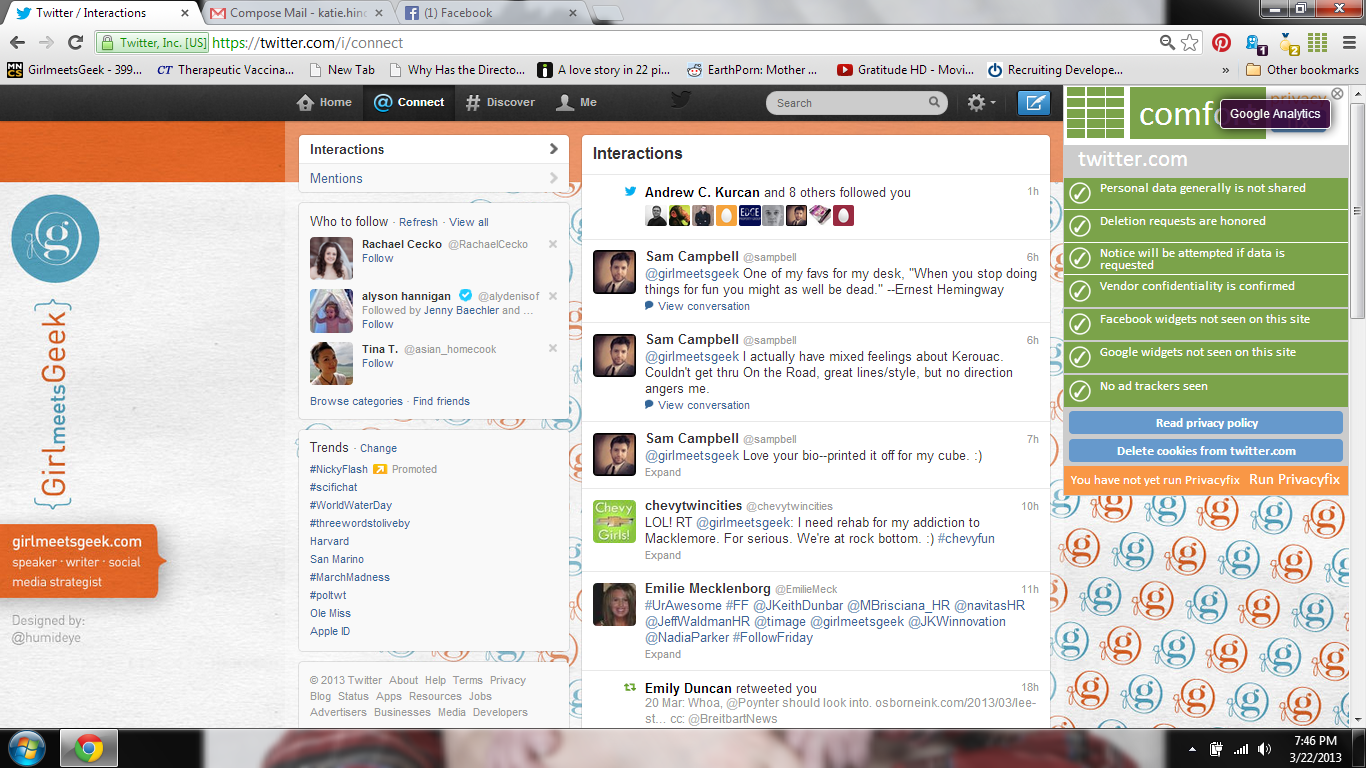Open the volume control in tray
Image resolution: width=1366 pixels, height=768 pixels.
point(1267,749)
